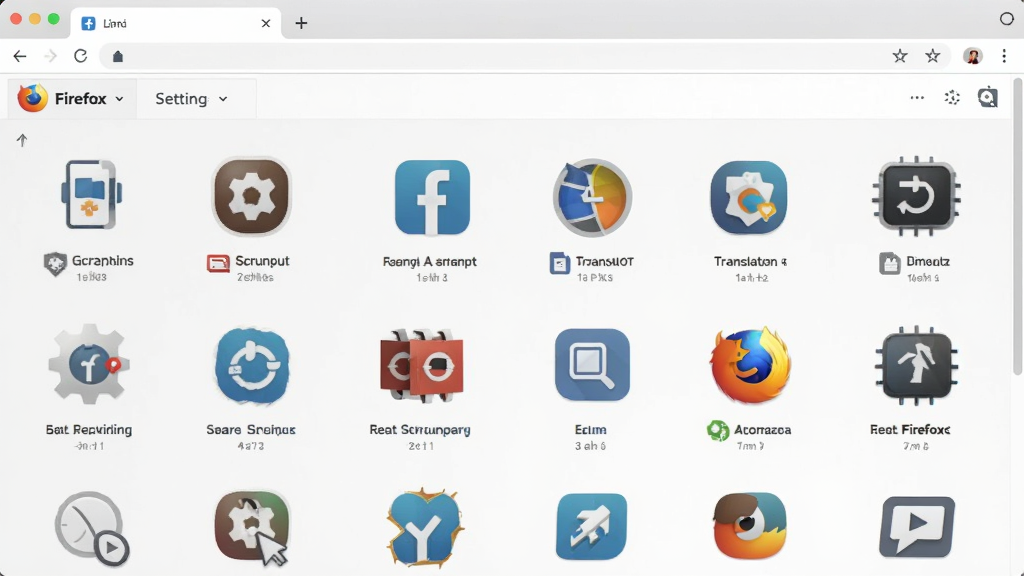Open the Firefox globe Acorrazoa icon
The height and width of the screenshot is (576, 1024).
(750, 364)
